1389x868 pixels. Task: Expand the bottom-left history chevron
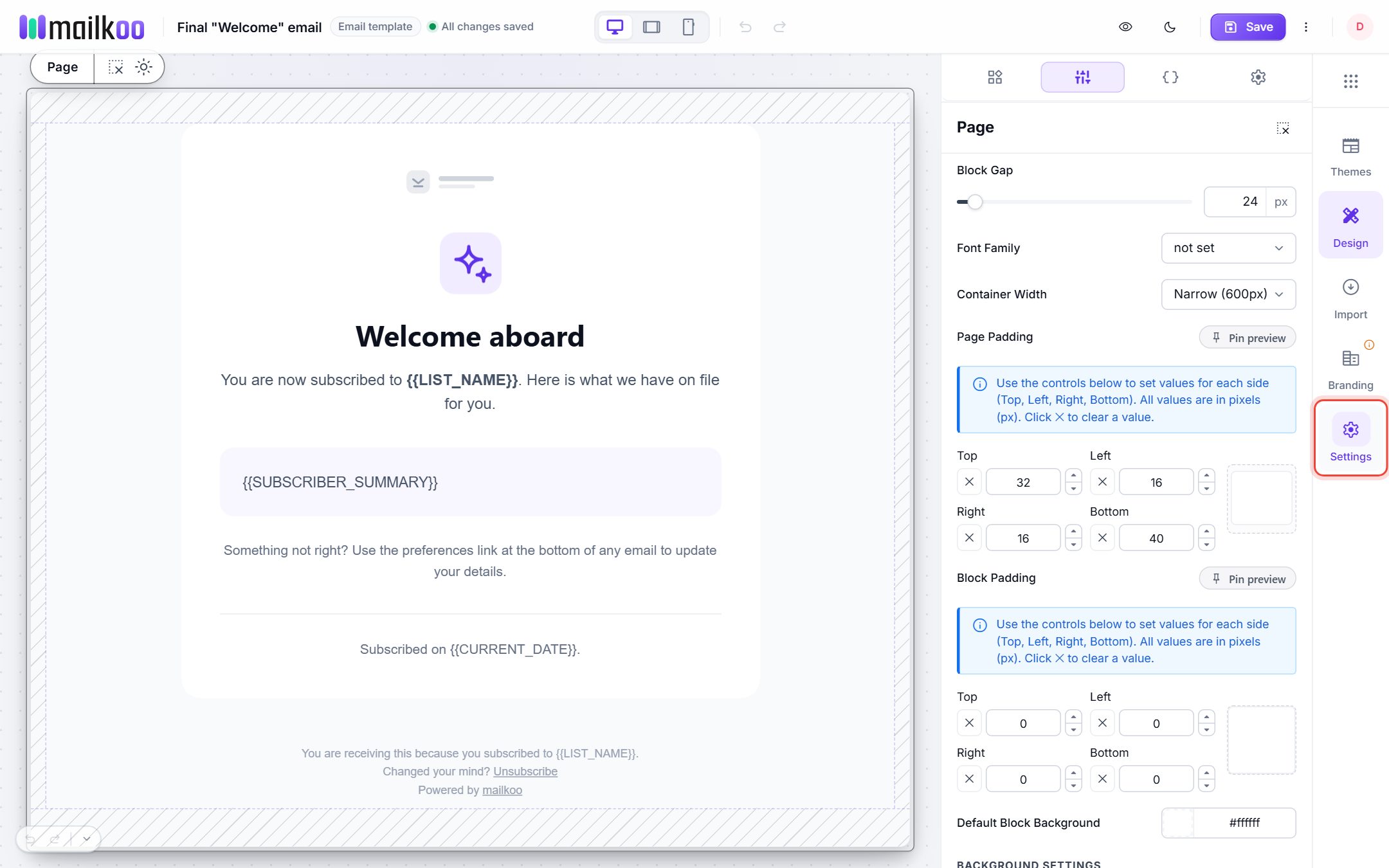pos(86,839)
